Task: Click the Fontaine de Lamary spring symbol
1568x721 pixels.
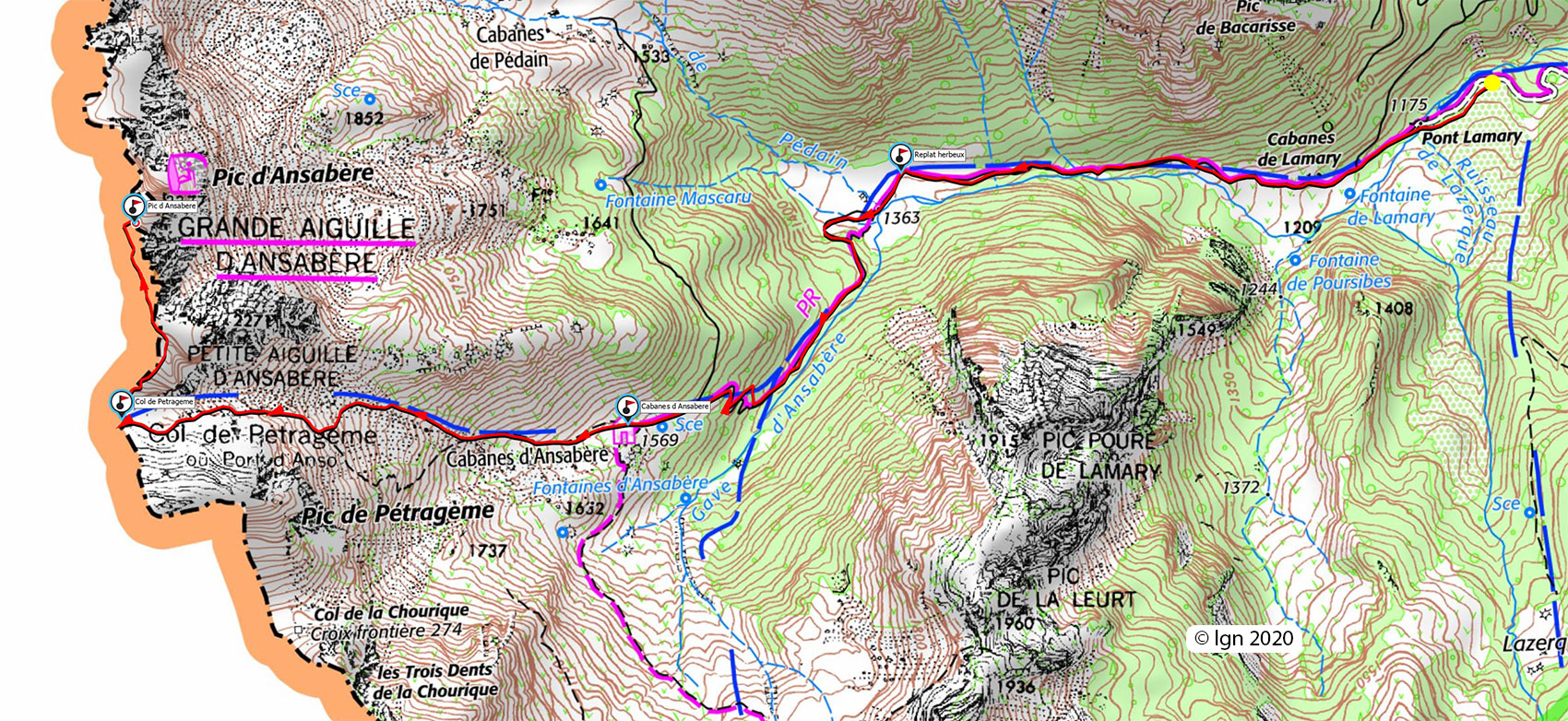Action: [1350, 195]
